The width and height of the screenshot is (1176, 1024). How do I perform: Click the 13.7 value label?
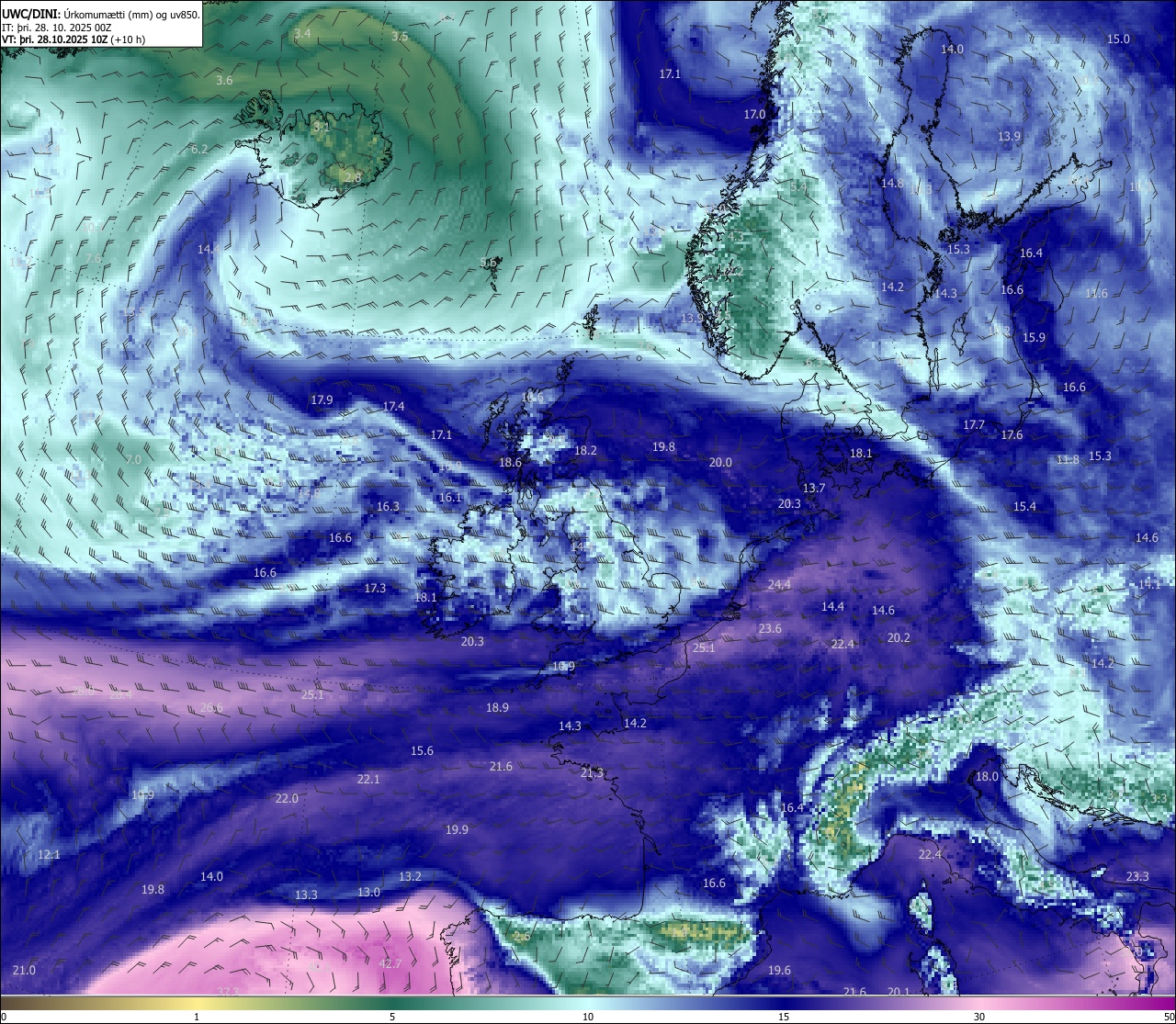coord(814,489)
